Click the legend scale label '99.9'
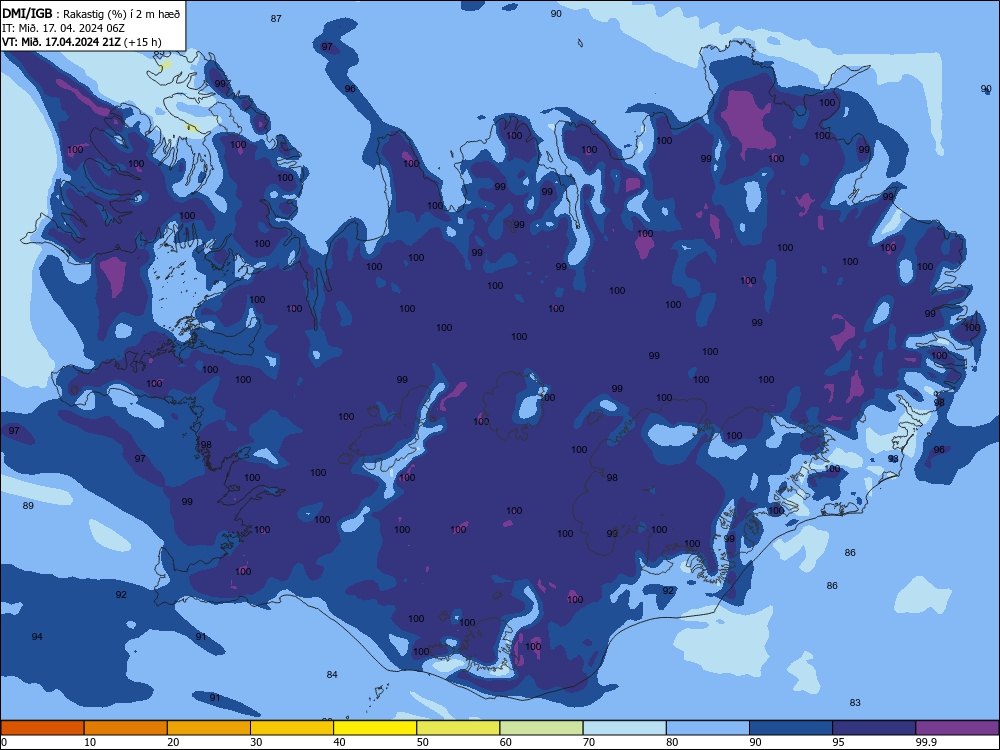 pyautogui.click(x=925, y=742)
